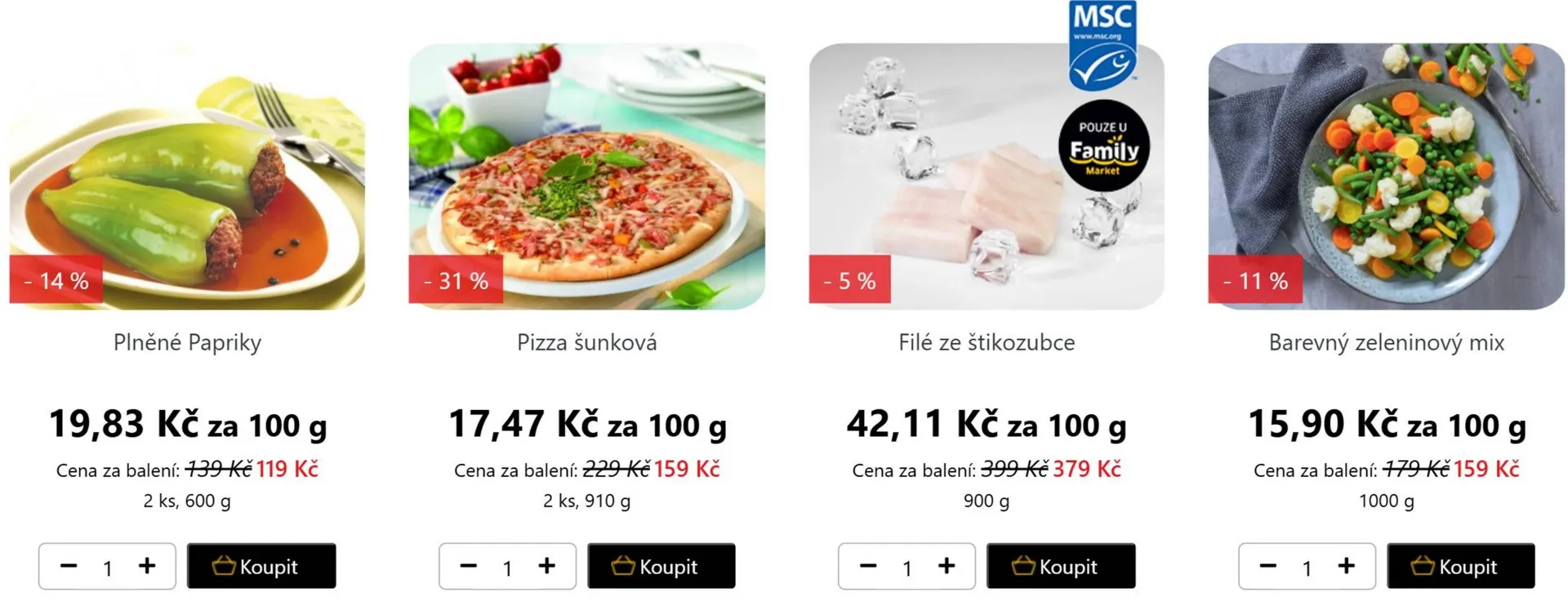
Task: View the vegetable mix plate image
Action: tap(1386, 176)
